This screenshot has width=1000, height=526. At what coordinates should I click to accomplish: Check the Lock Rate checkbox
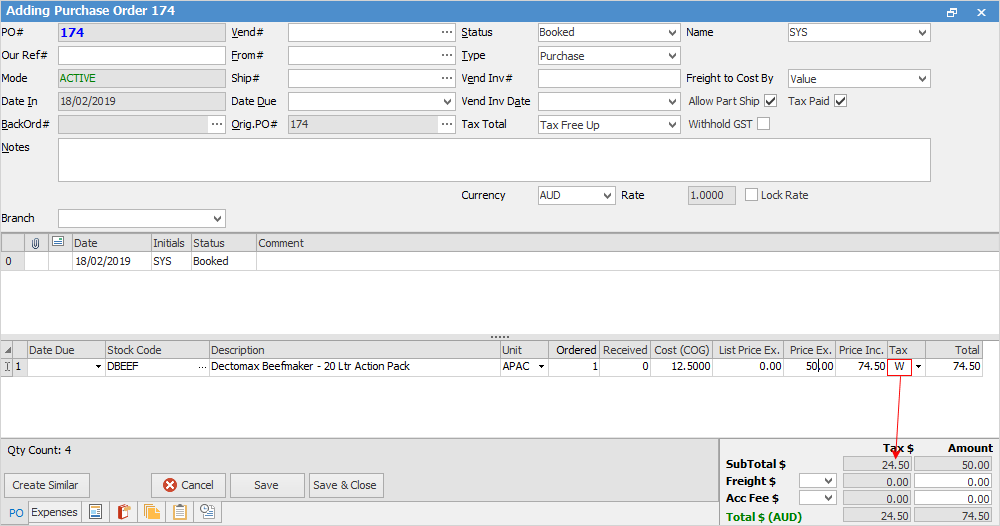(x=752, y=195)
